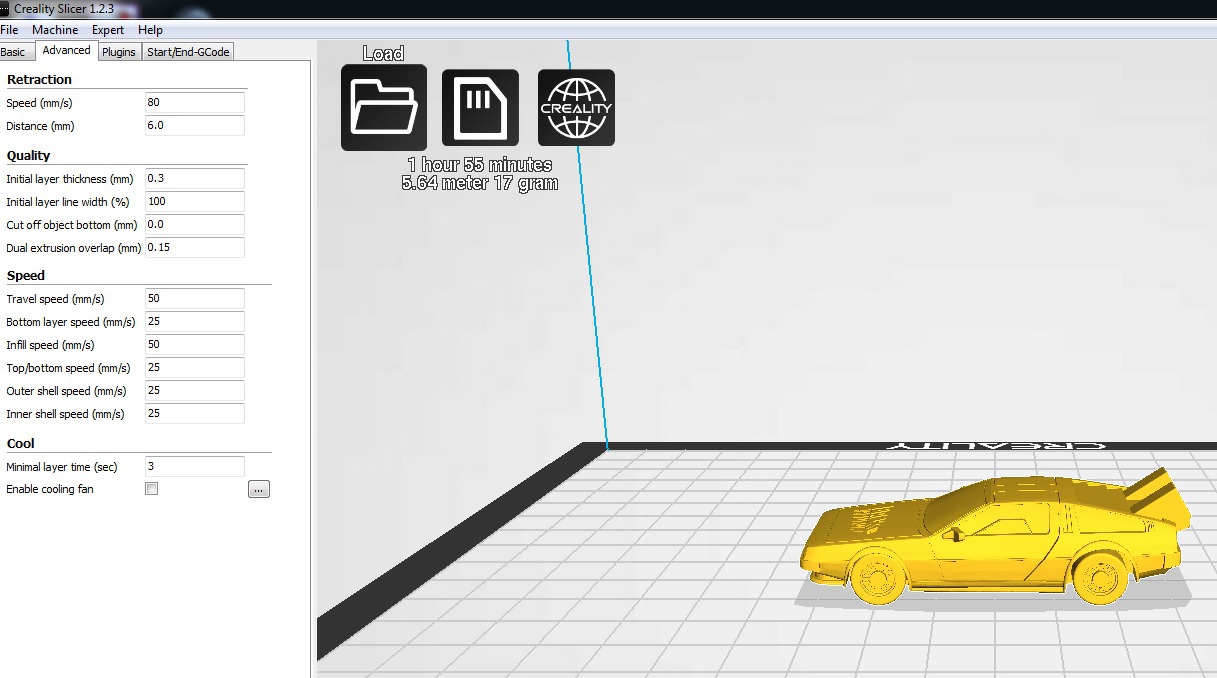Screen dimensions: 1217x678
Task: Click the Inner shell speed field
Action: pyautogui.click(x=195, y=414)
